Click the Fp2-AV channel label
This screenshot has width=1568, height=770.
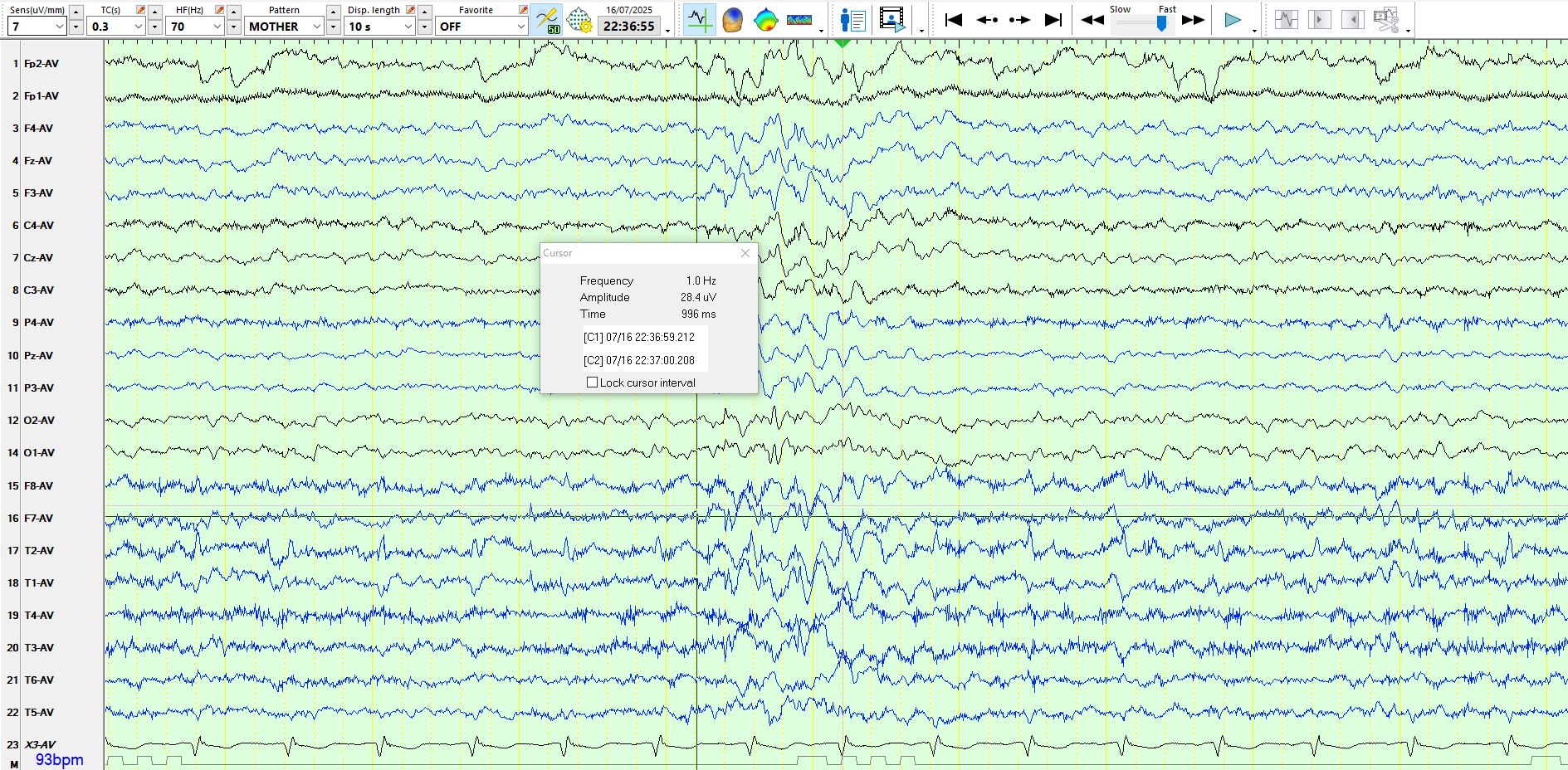click(x=42, y=64)
